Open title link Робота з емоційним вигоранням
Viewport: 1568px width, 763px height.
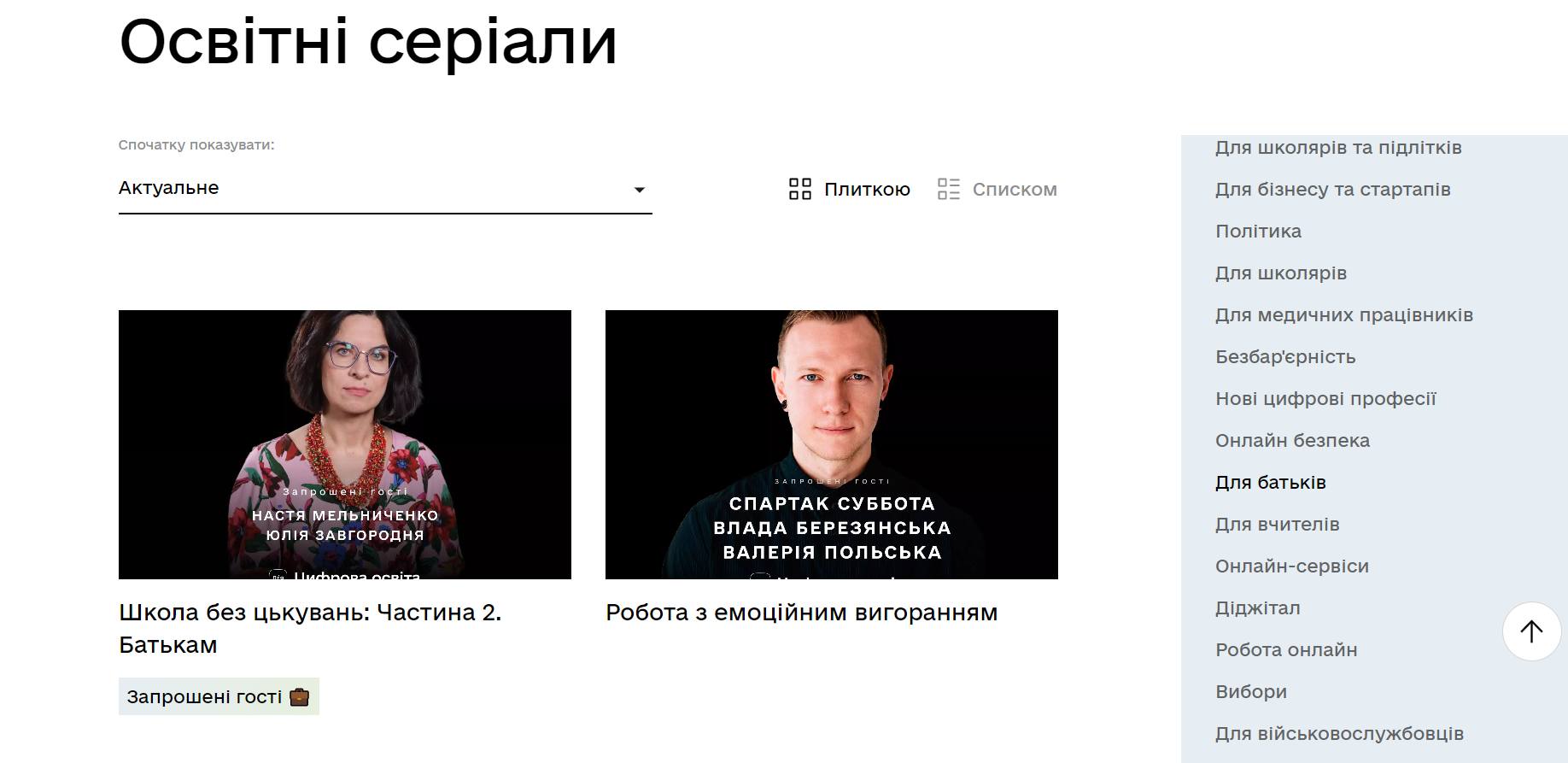[x=801, y=613]
